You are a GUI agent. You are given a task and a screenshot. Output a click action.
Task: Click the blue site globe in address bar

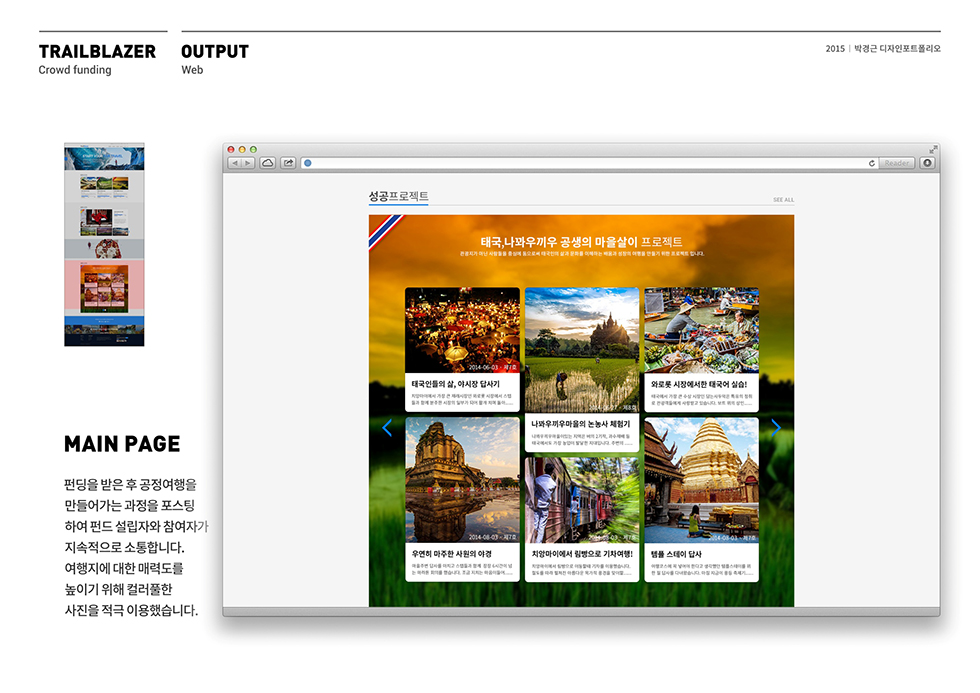point(308,163)
